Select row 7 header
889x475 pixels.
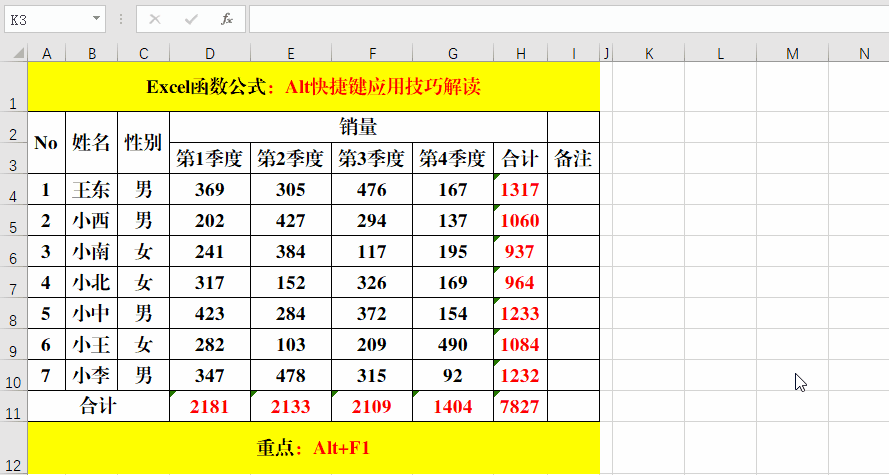pyautogui.click(x=14, y=282)
